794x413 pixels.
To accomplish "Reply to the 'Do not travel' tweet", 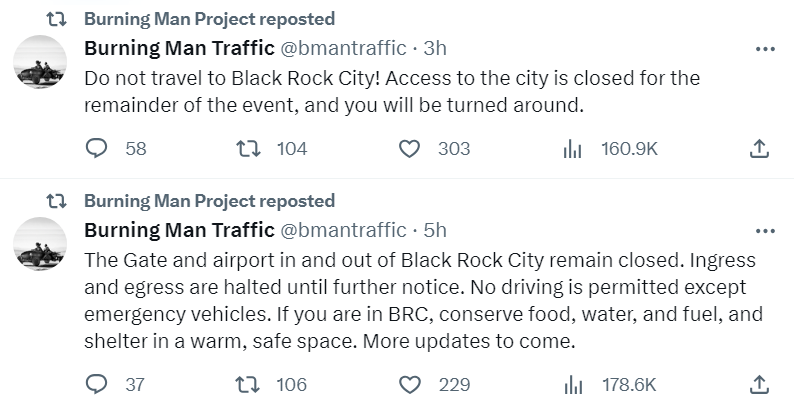I will click(x=97, y=149).
